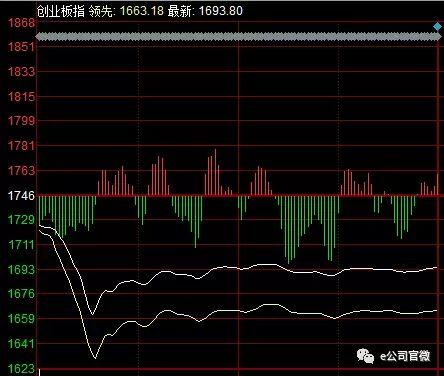Click the 1781 red price label
This screenshot has height=376, width=444.
point(21,146)
